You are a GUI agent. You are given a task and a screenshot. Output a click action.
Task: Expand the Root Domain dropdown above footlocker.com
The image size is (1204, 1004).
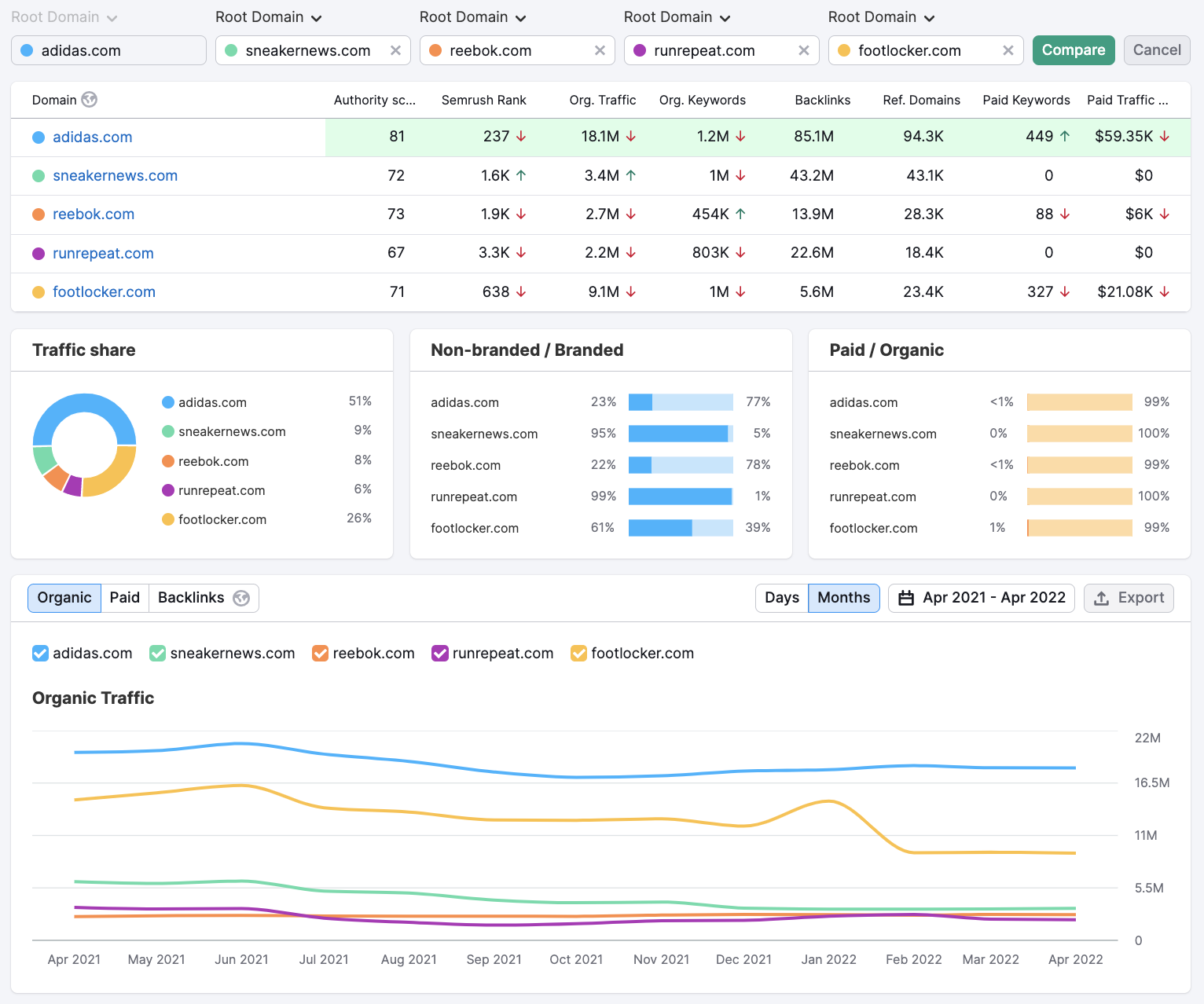(881, 16)
